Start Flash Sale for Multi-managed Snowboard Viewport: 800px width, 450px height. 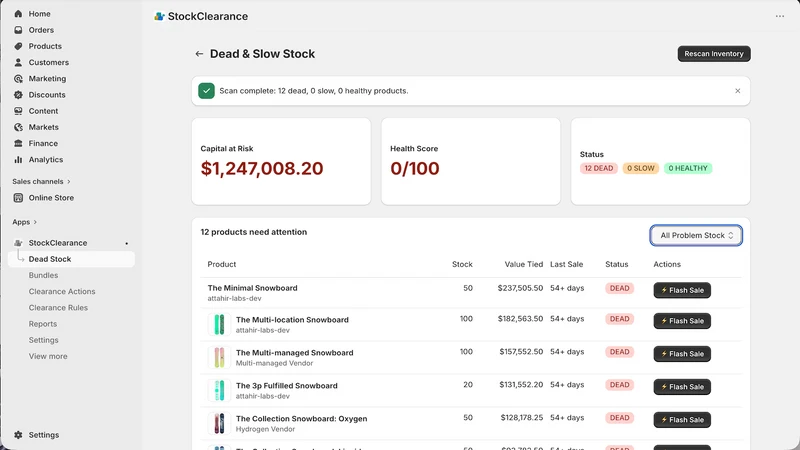tap(682, 354)
